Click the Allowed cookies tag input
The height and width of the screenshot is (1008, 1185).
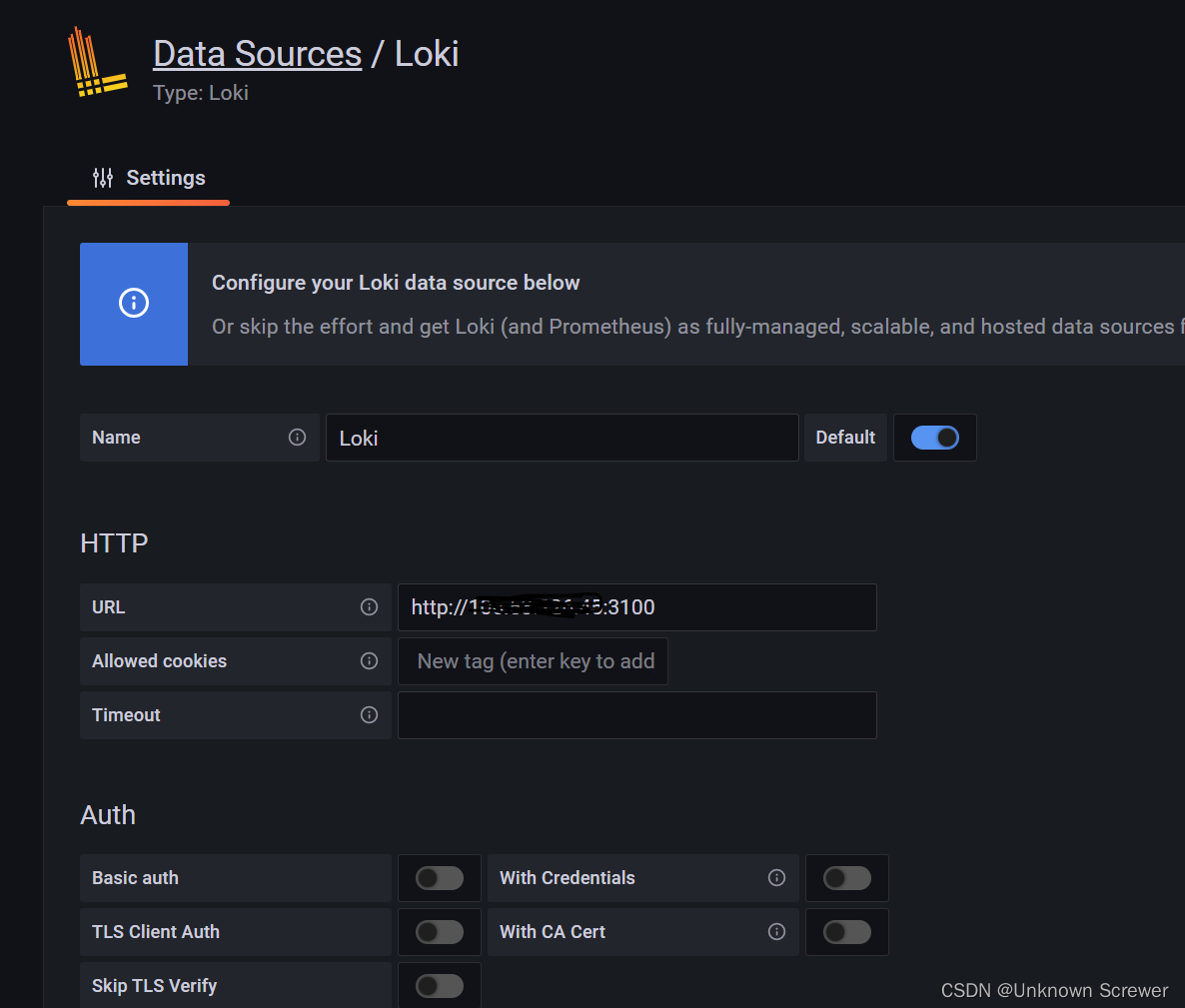click(x=535, y=661)
